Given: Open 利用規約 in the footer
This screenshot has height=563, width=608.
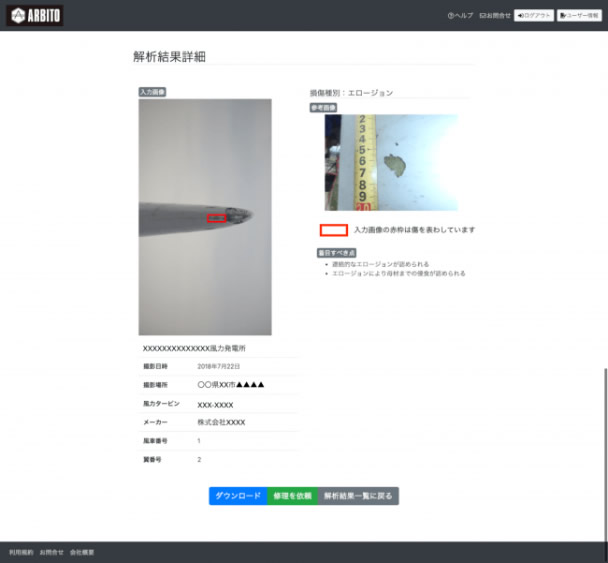Looking at the screenshot, I should 20,552.
